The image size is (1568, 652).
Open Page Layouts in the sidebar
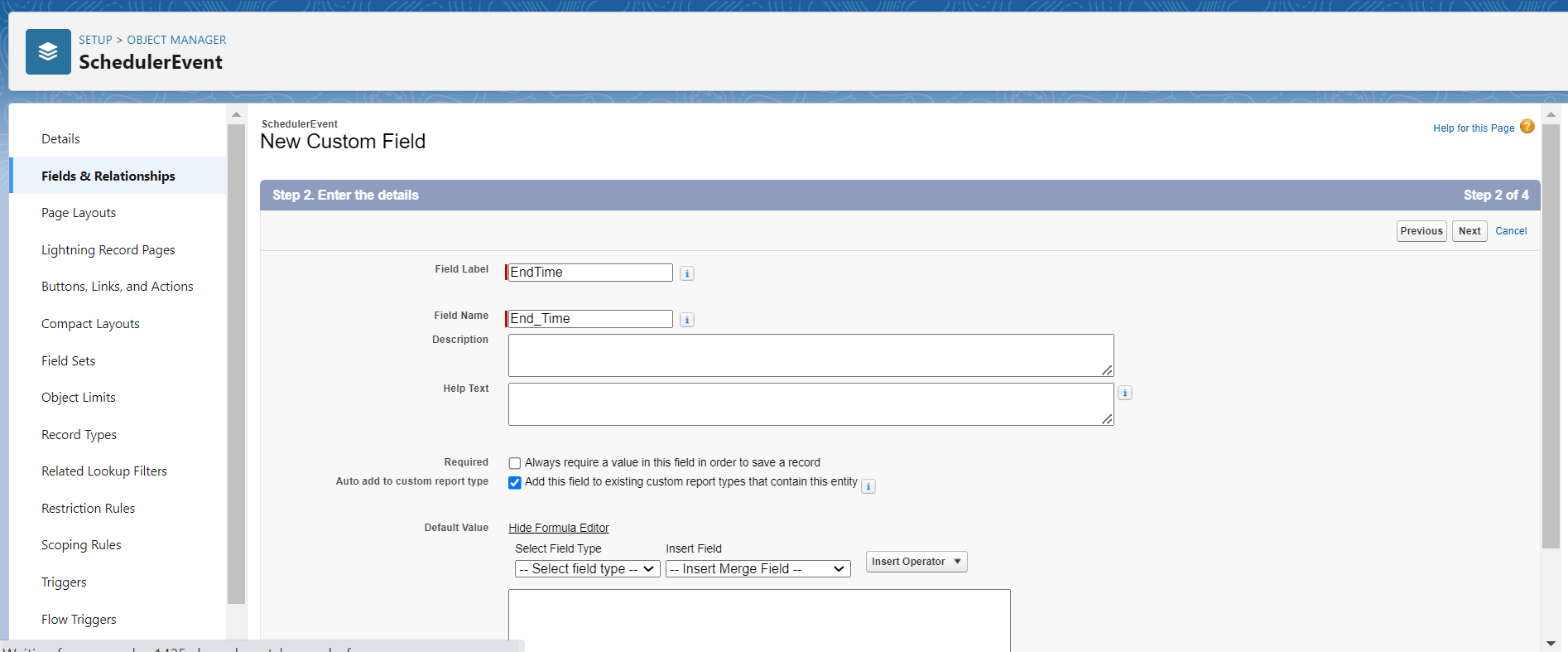(x=79, y=213)
